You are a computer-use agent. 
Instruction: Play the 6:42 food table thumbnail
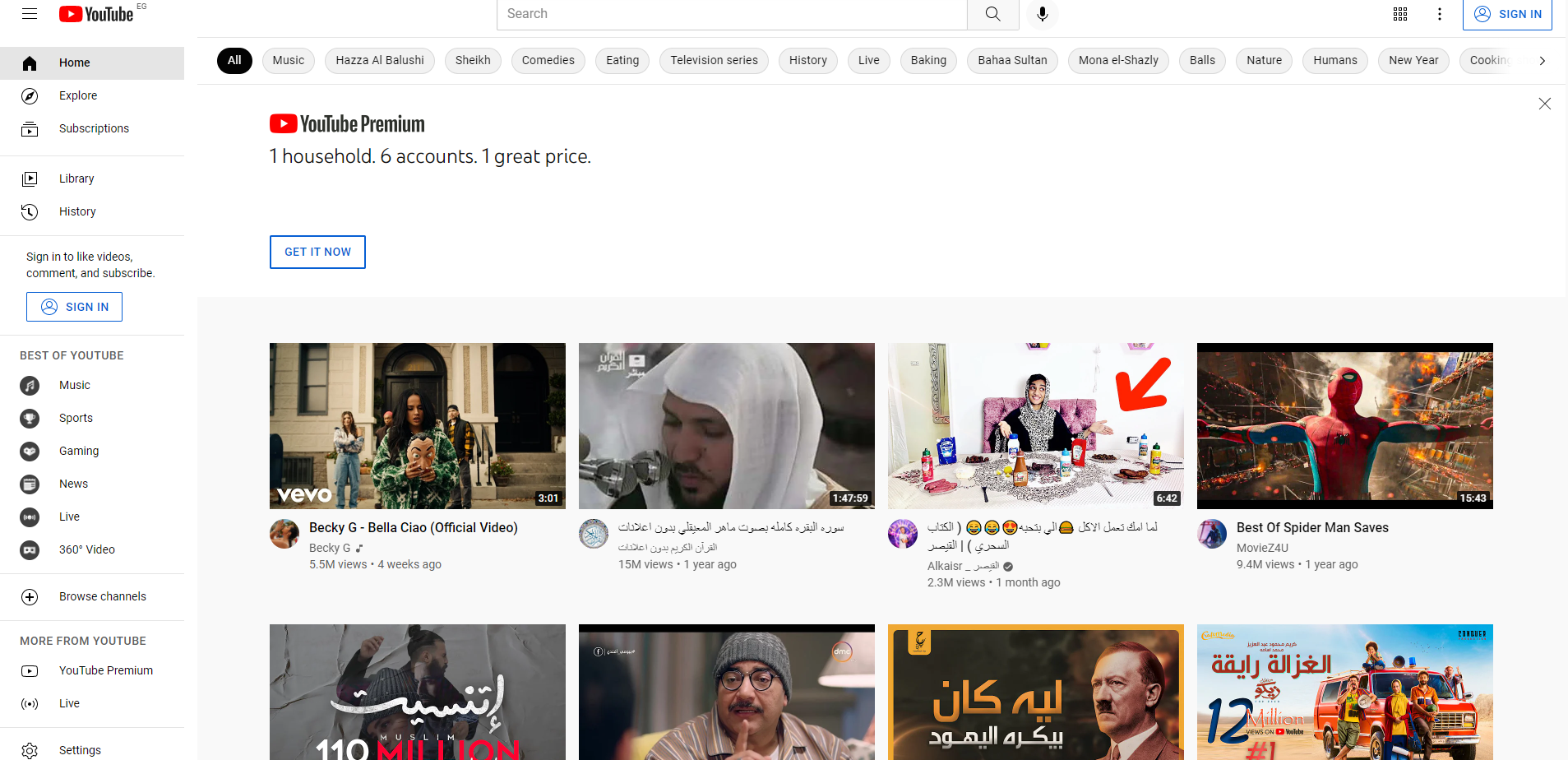[1036, 426]
